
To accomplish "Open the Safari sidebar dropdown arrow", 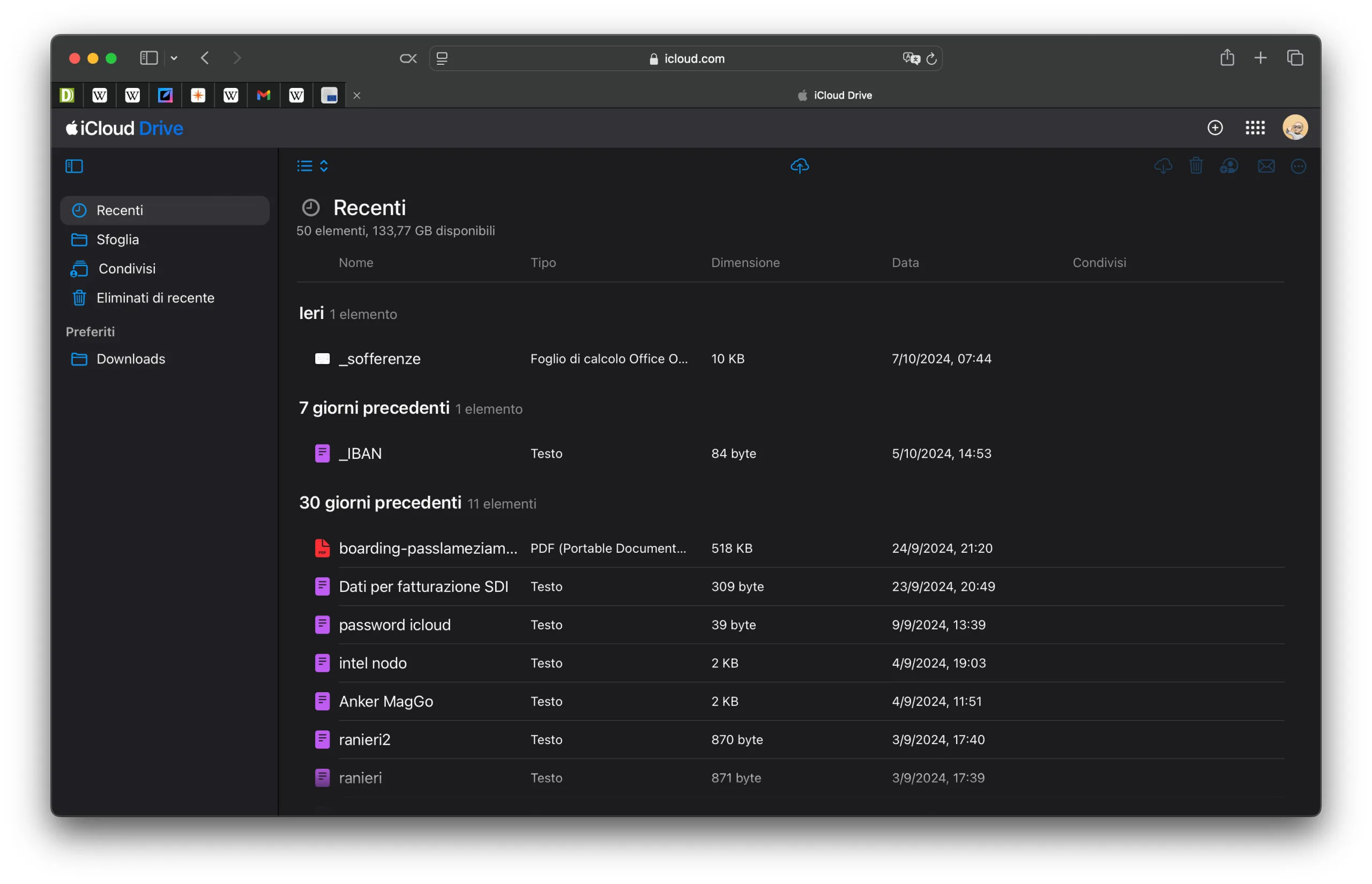I will pyautogui.click(x=174, y=58).
